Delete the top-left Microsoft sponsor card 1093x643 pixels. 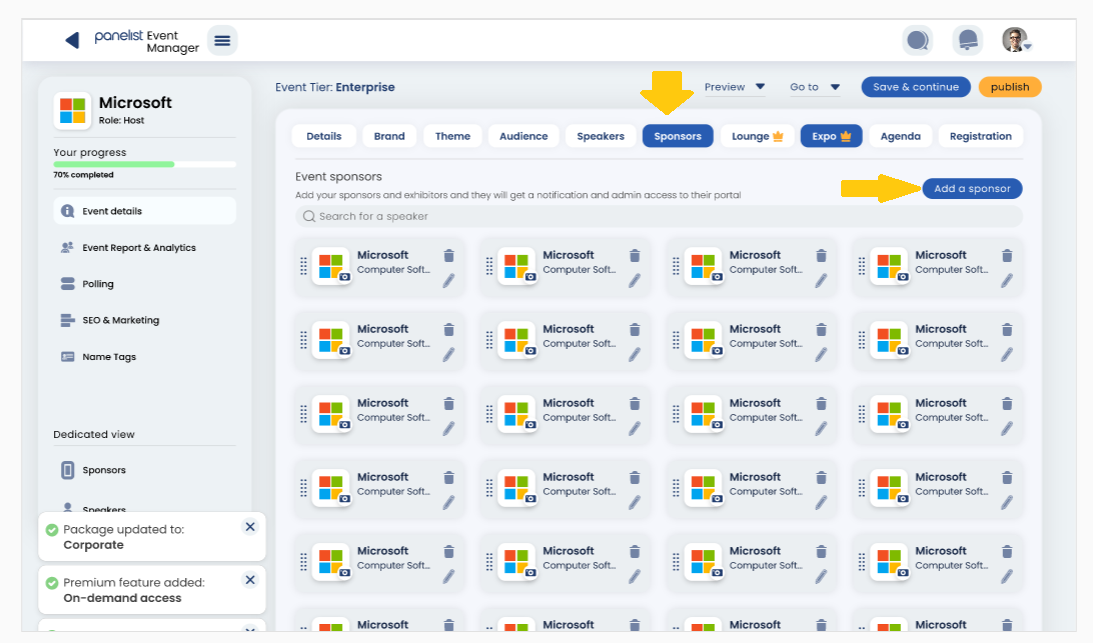(449, 256)
